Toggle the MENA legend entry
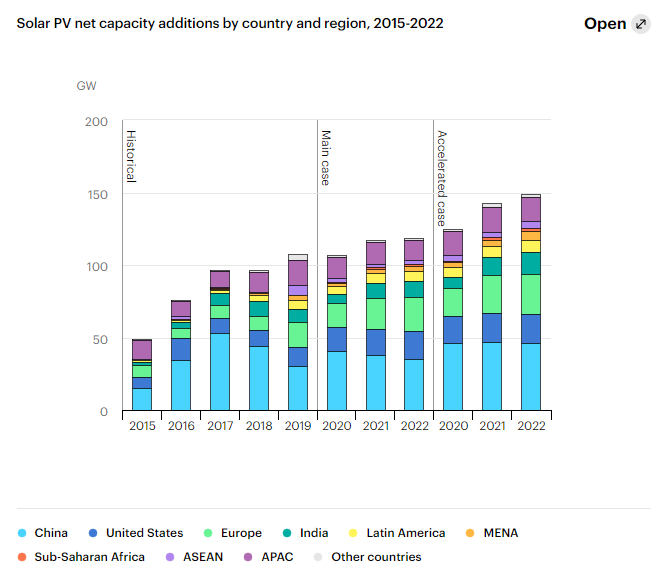The image size is (665, 579). tap(492, 533)
